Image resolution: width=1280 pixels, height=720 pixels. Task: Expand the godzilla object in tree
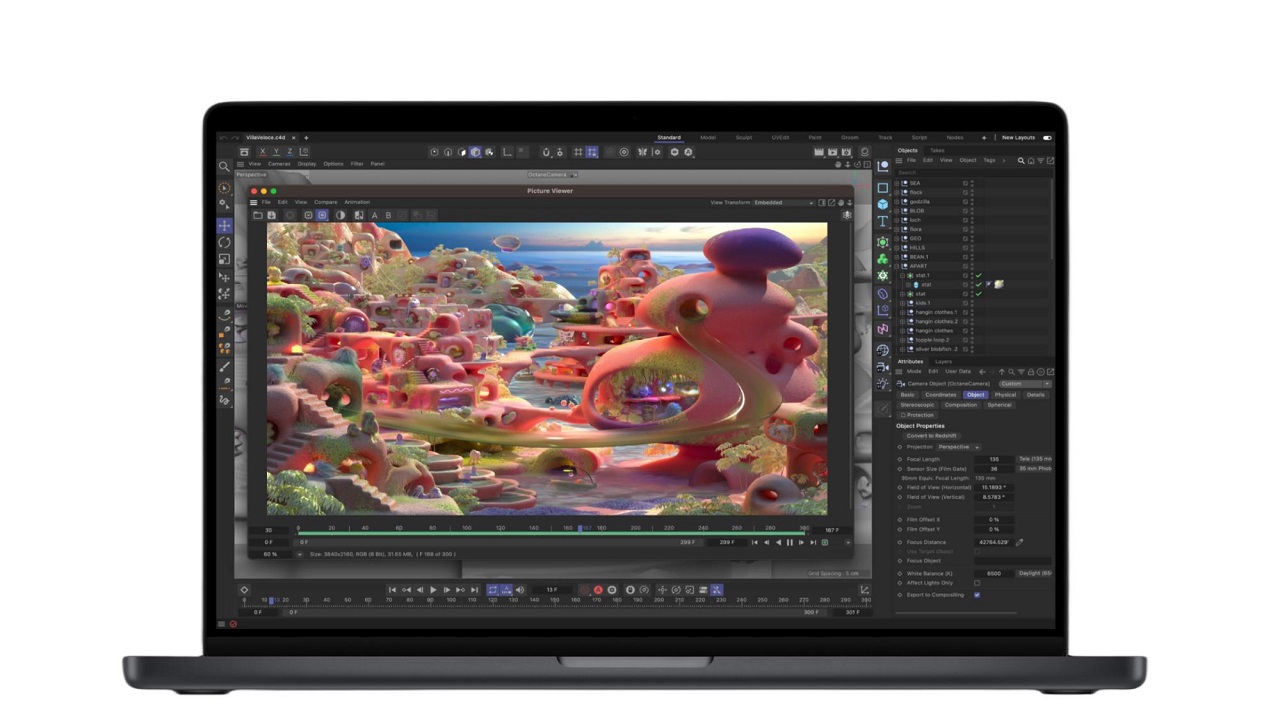click(899, 201)
